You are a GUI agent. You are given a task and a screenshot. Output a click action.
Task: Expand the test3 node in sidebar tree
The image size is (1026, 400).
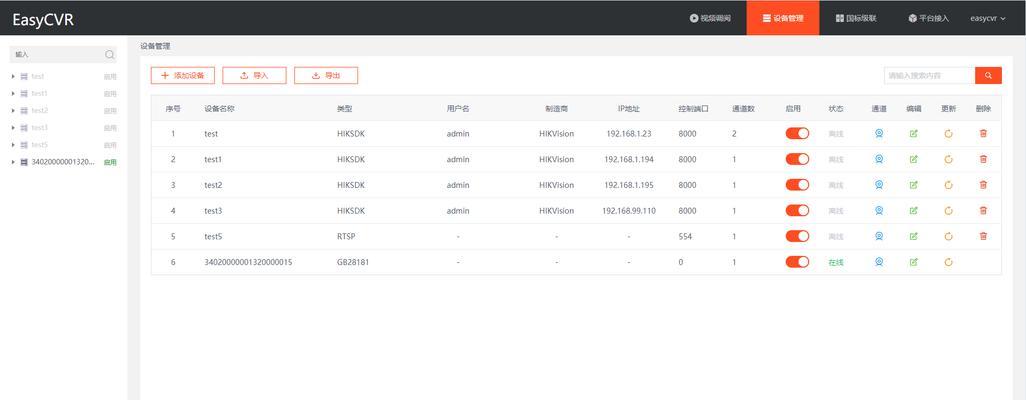coord(13,128)
